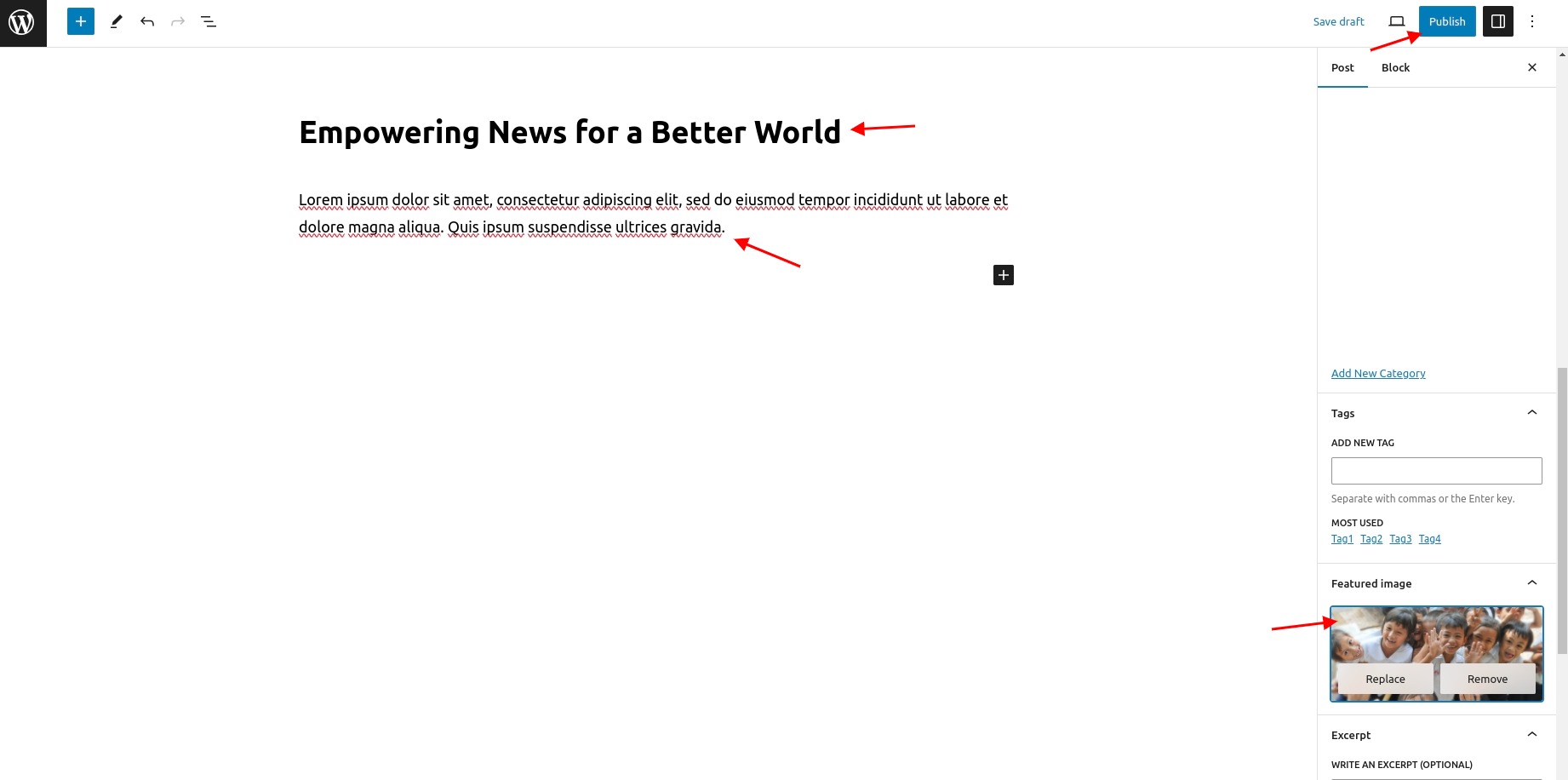Click the redo arrow icon
The image size is (1568, 780).
[x=178, y=21]
